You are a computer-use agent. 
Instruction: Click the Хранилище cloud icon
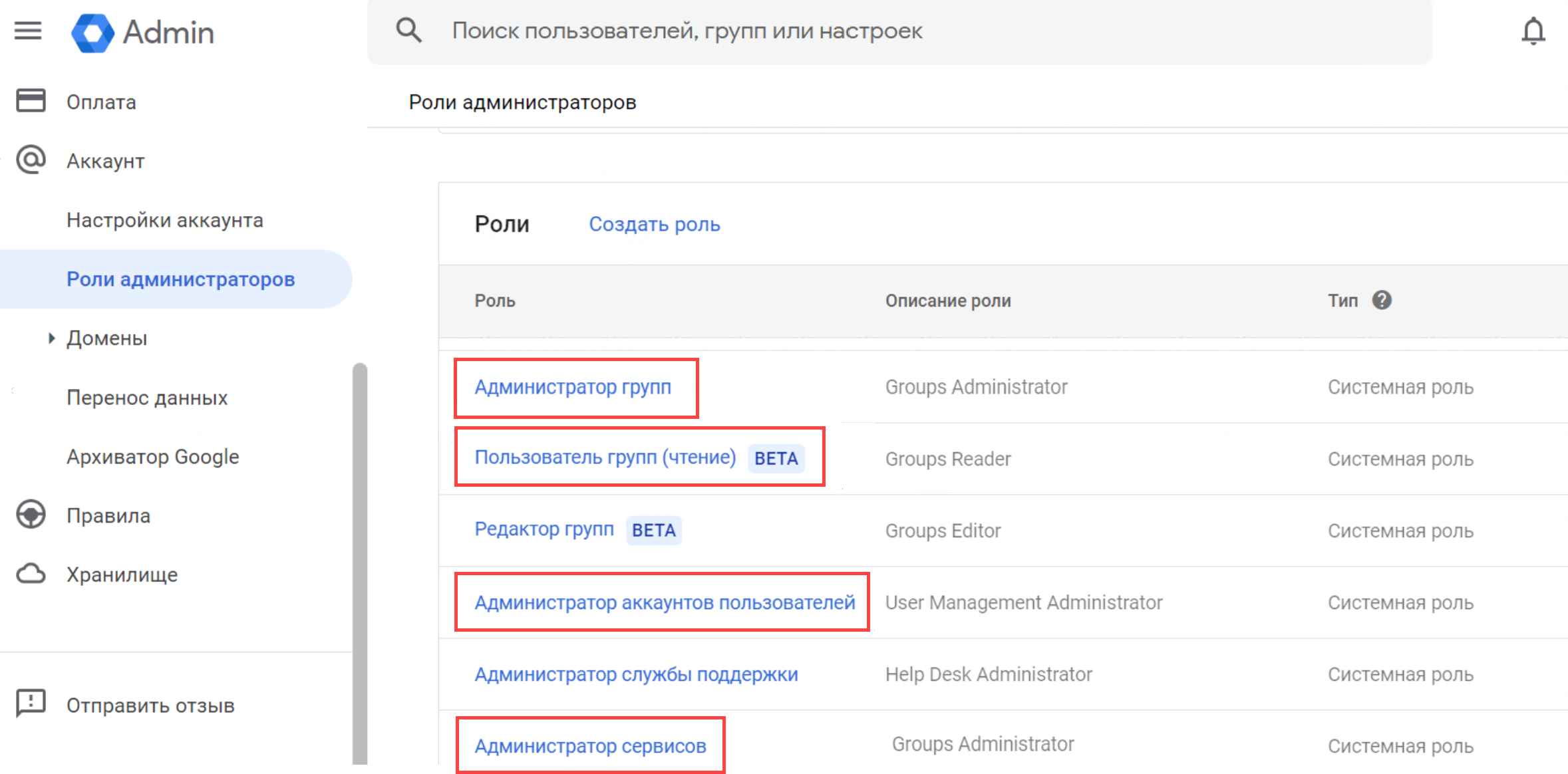point(31,574)
